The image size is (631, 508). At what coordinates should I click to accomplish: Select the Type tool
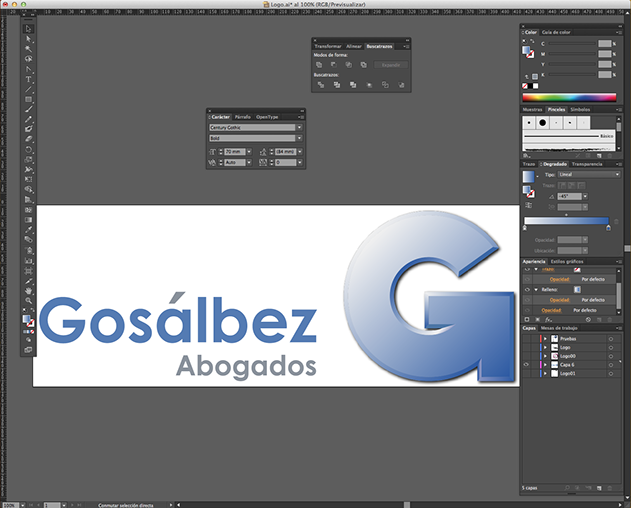28,79
